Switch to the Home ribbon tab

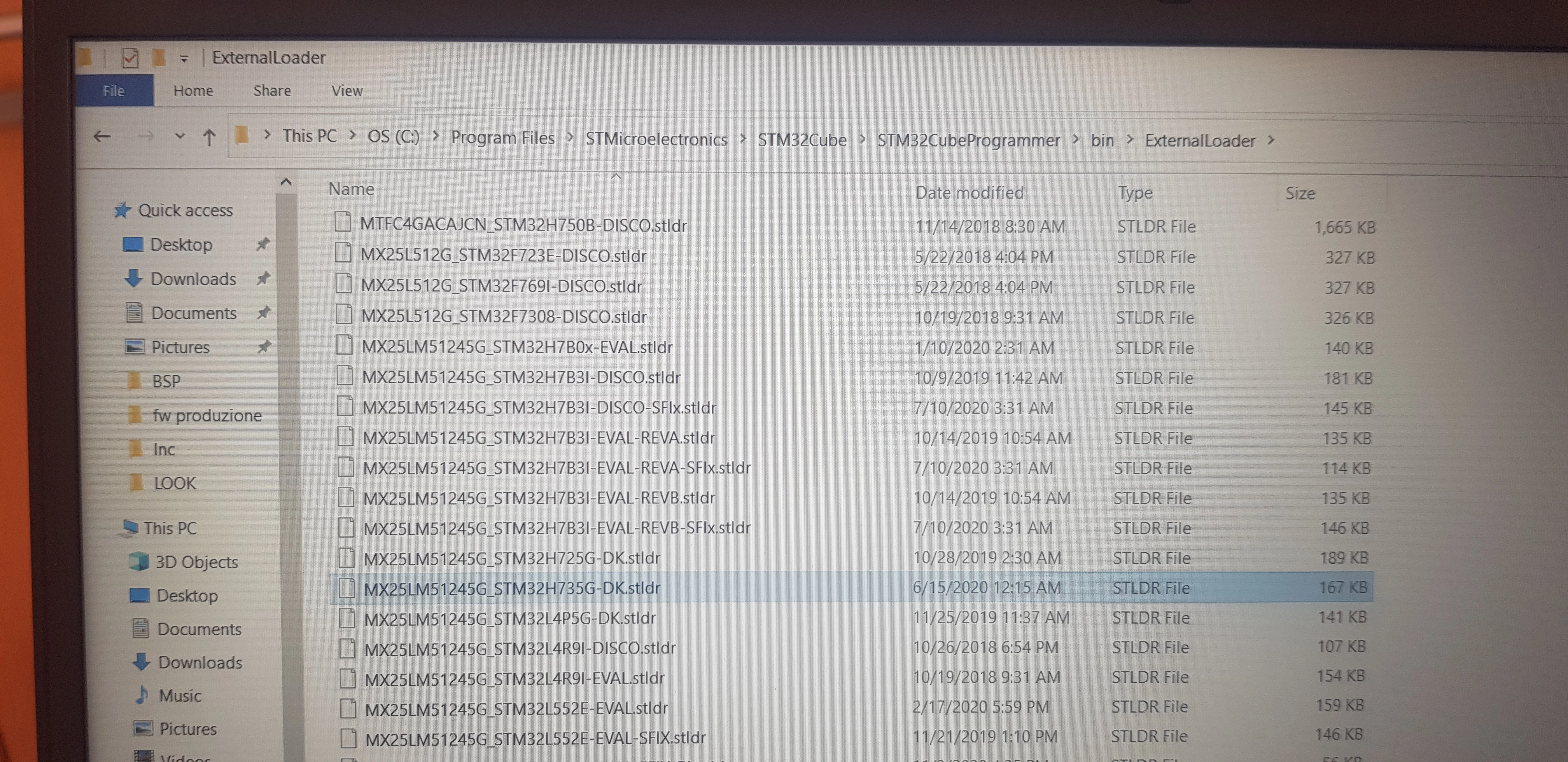tap(193, 91)
